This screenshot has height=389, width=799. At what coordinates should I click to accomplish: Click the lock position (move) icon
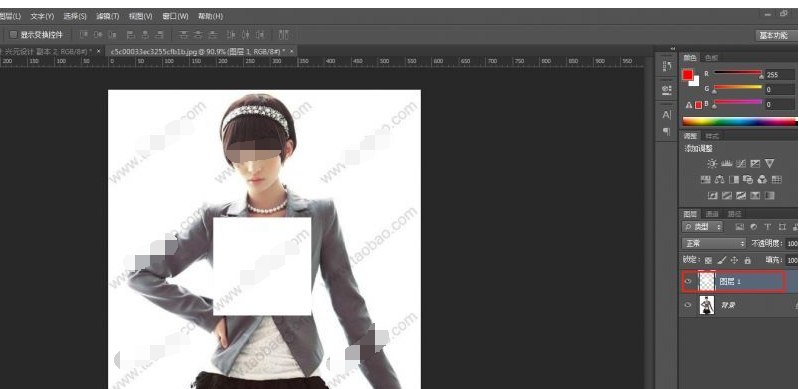click(734, 260)
